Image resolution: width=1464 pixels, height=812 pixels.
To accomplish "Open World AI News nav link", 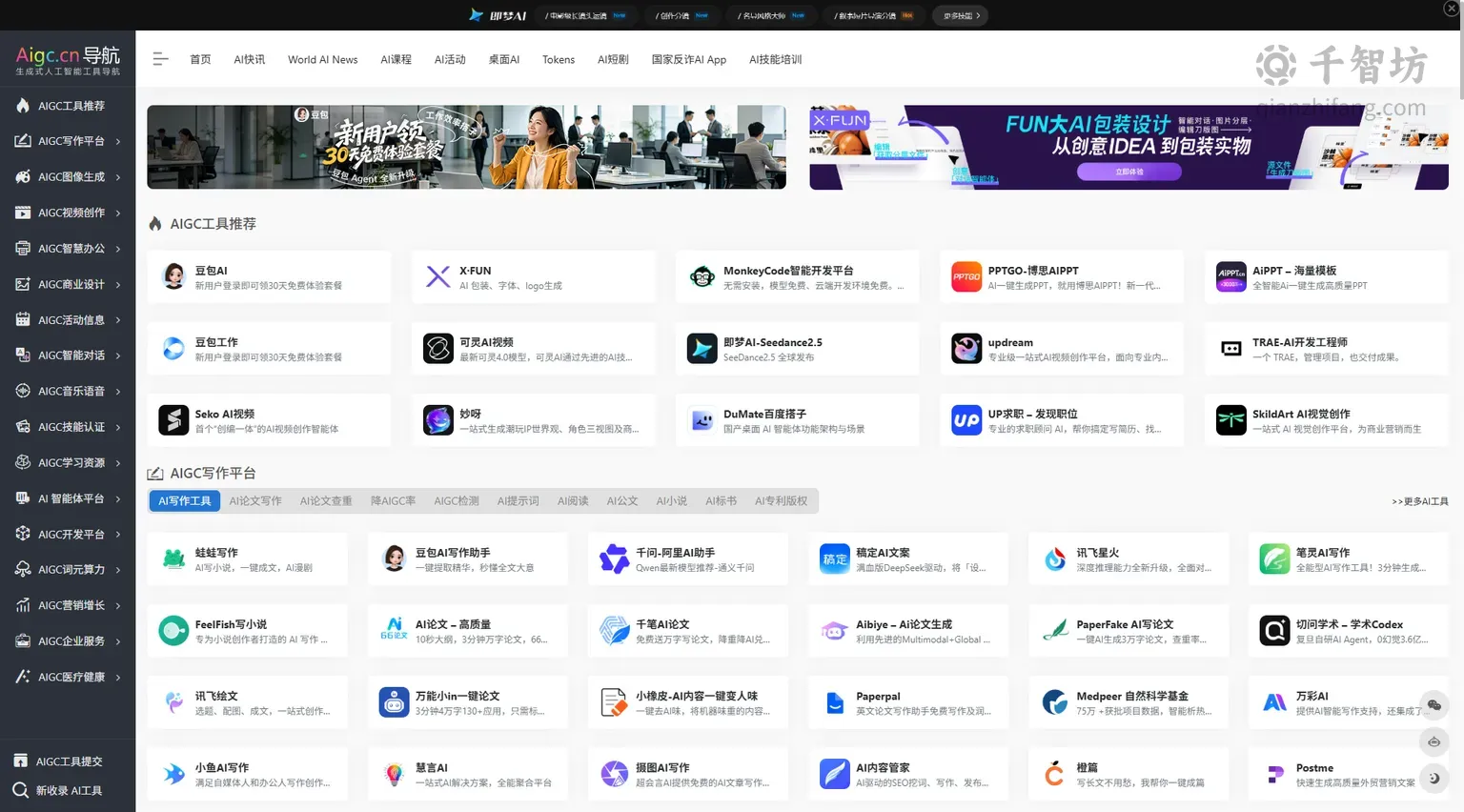I will tap(323, 59).
